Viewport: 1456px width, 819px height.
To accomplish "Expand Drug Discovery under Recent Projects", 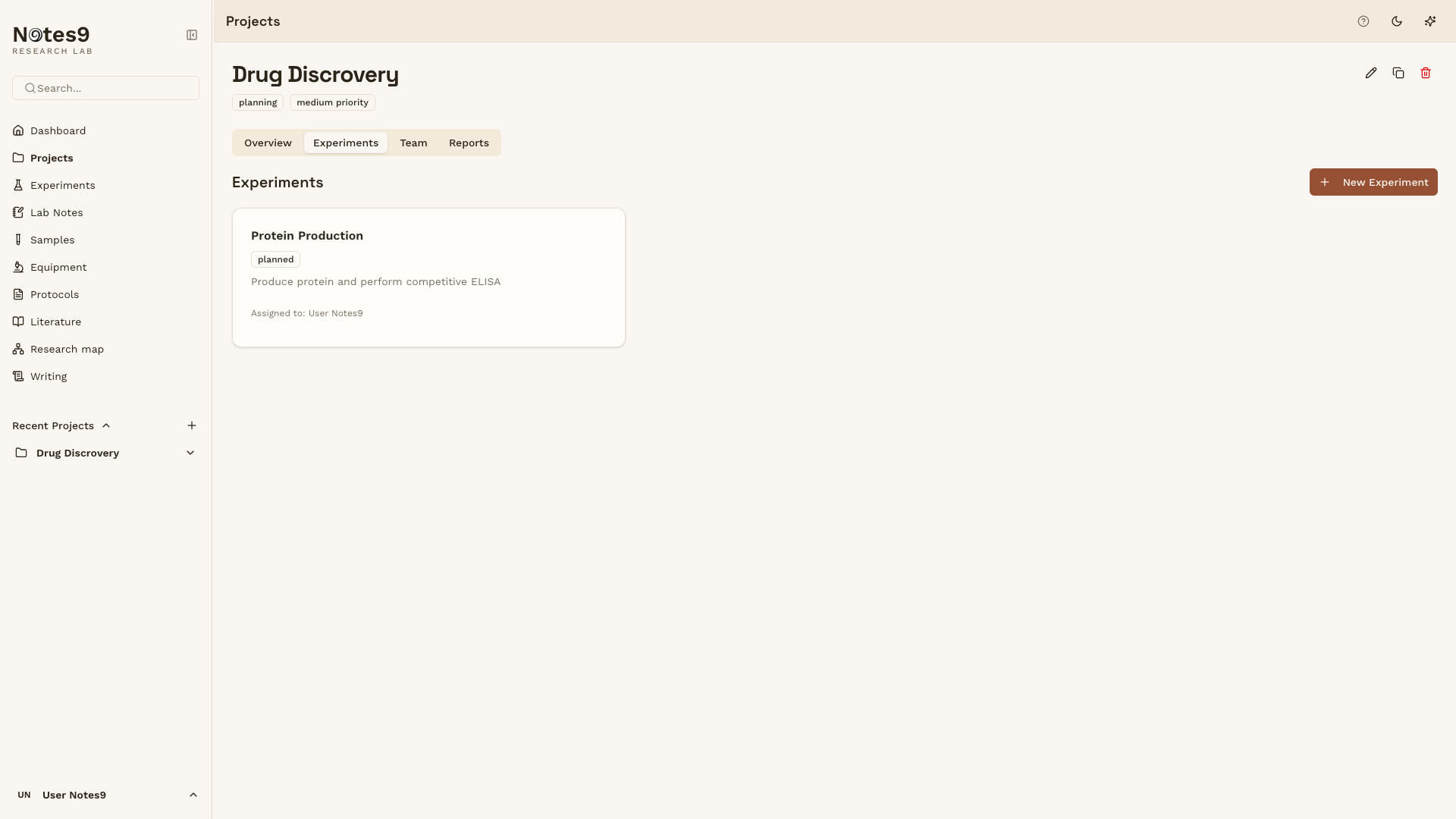I will point(190,453).
